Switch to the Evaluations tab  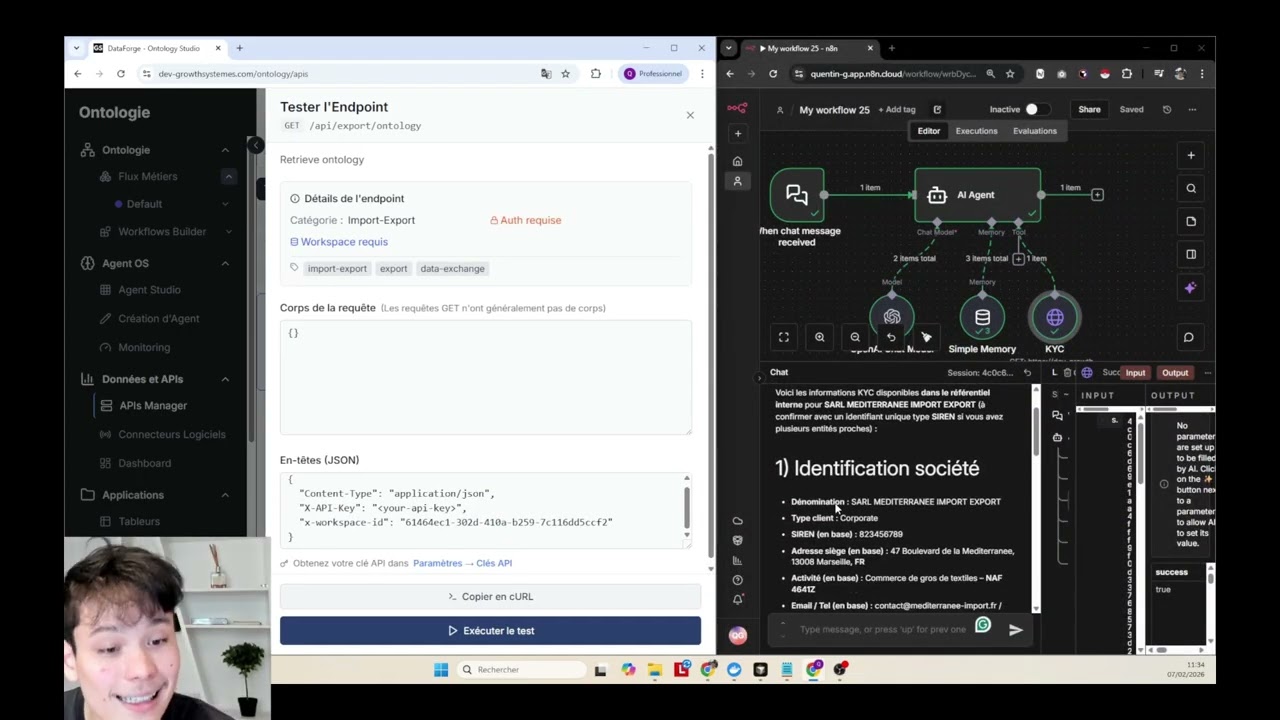[1035, 131]
